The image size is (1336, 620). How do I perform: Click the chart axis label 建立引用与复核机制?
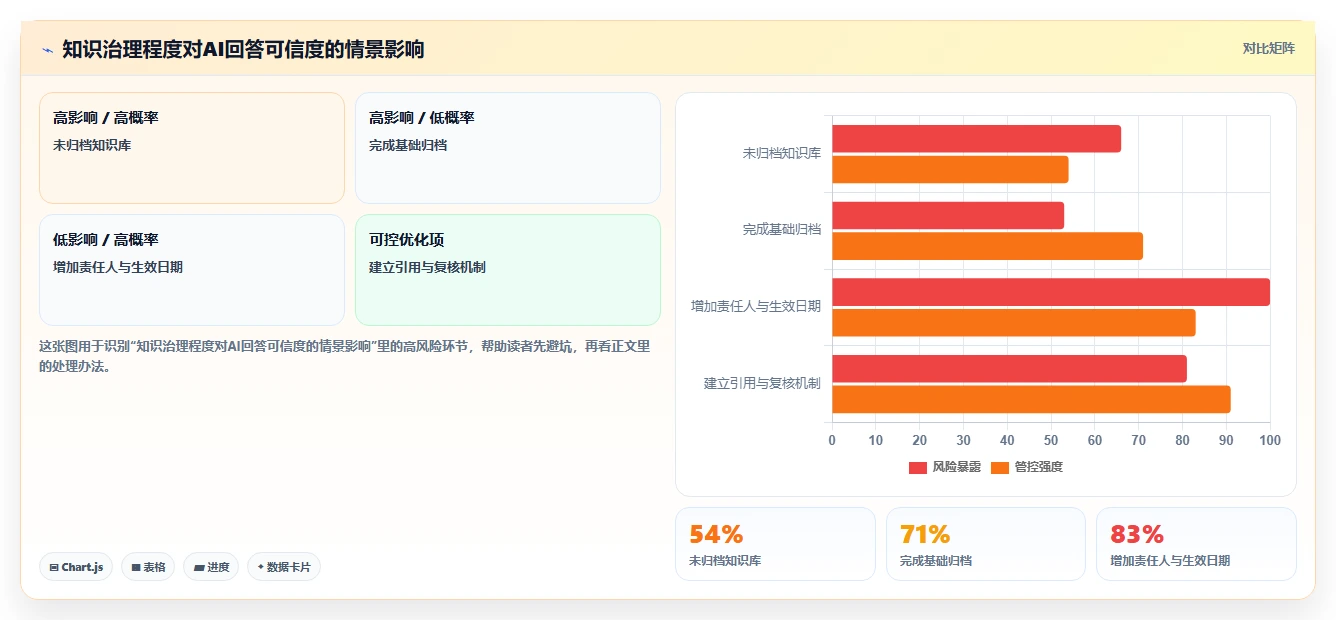point(762,383)
